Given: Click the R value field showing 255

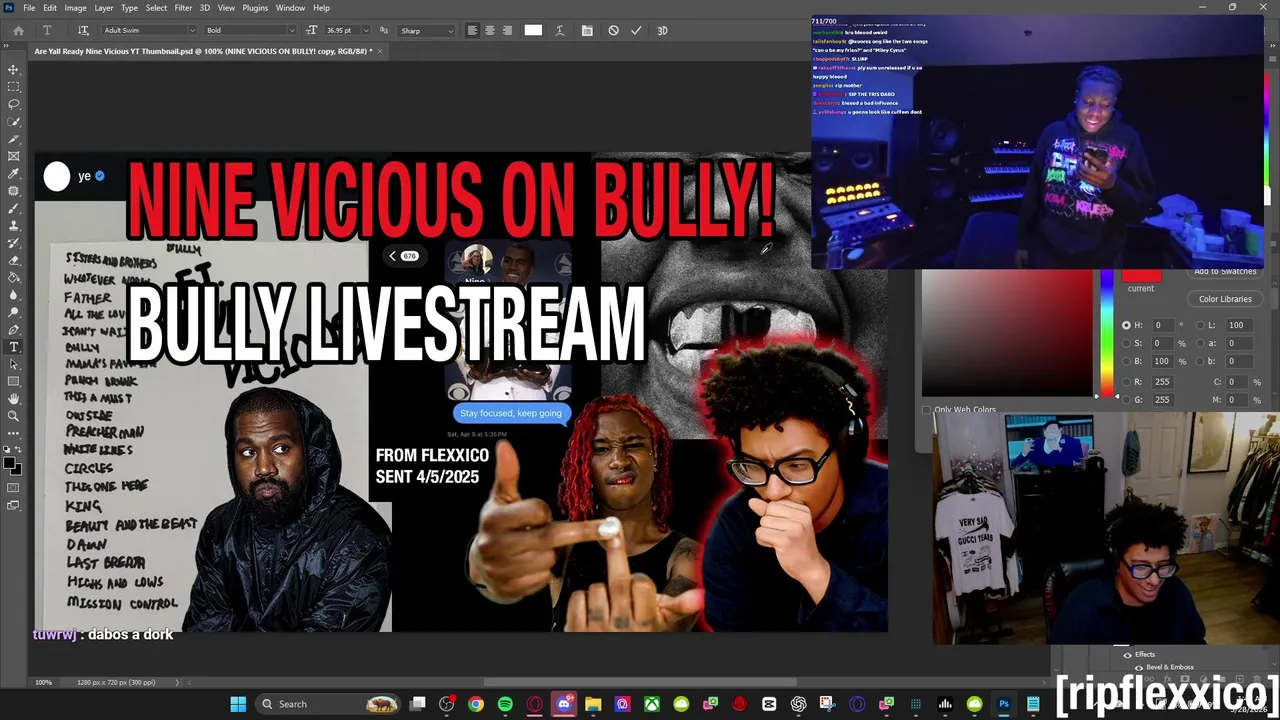Looking at the screenshot, I should point(1161,382).
